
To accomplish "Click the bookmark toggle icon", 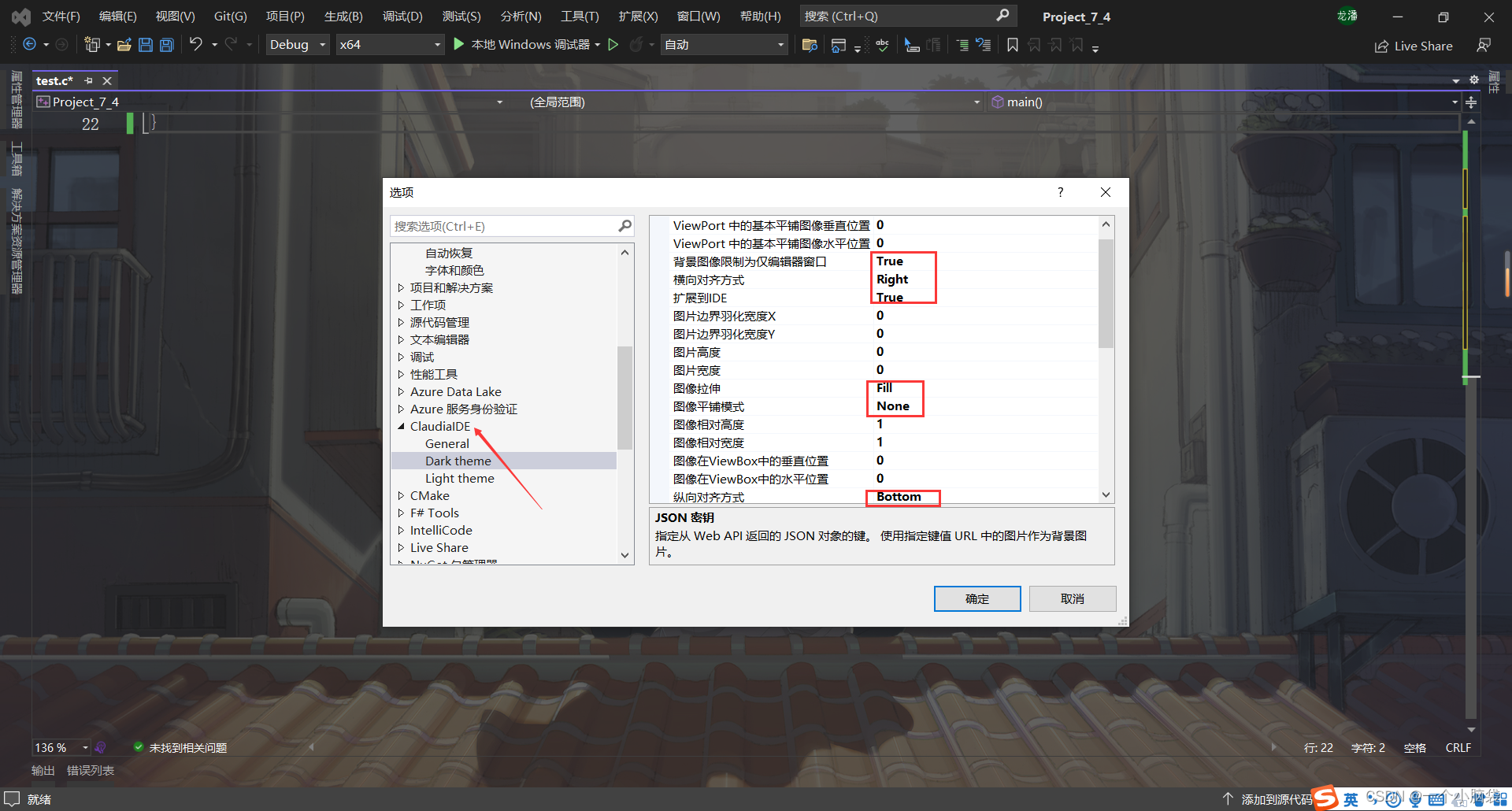I will click(x=1013, y=45).
